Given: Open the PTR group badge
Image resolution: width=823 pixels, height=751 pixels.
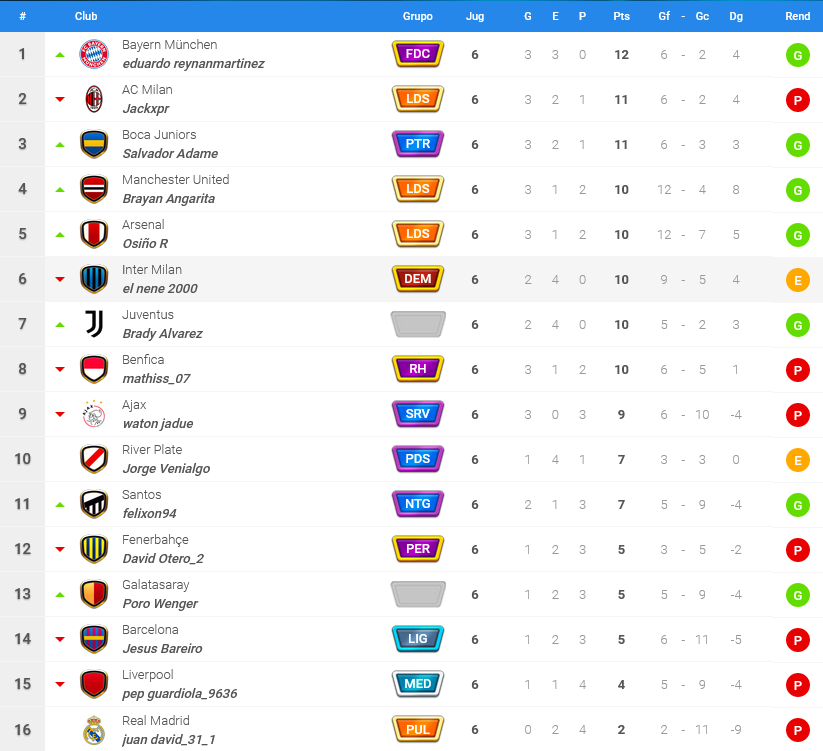Looking at the screenshot, I should tap(418, 144).
